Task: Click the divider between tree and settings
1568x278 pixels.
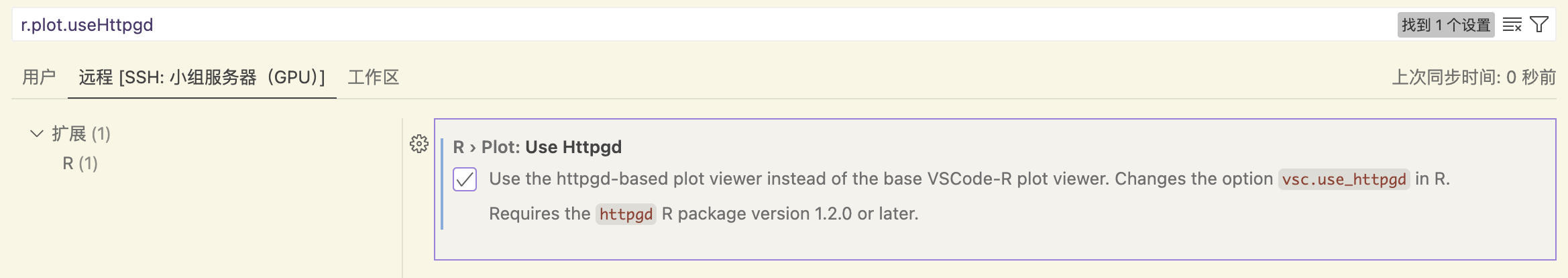Action: point(402,198)
